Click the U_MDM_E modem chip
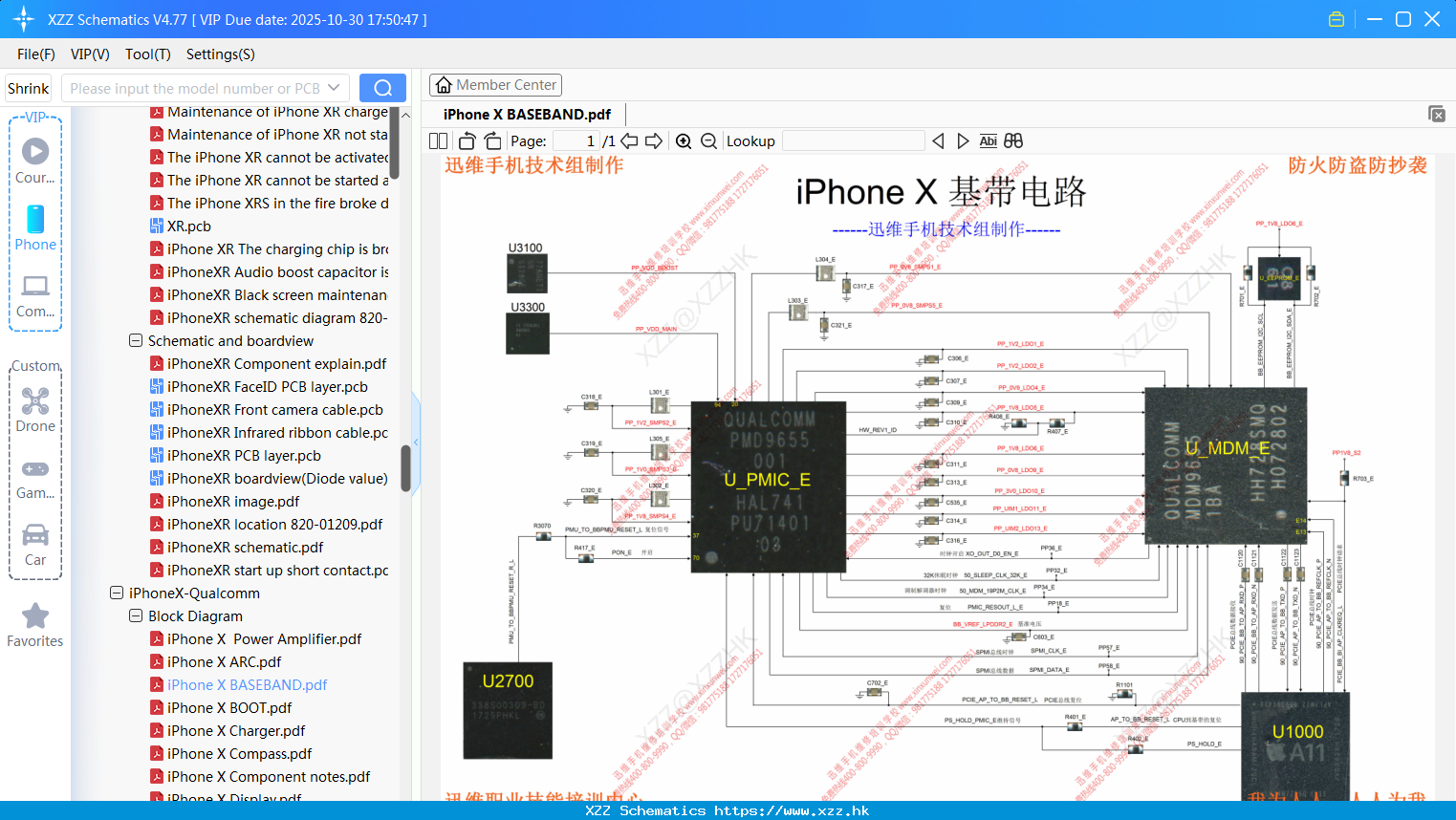This screenshot has height=820, width=1456. [1227, 465]
